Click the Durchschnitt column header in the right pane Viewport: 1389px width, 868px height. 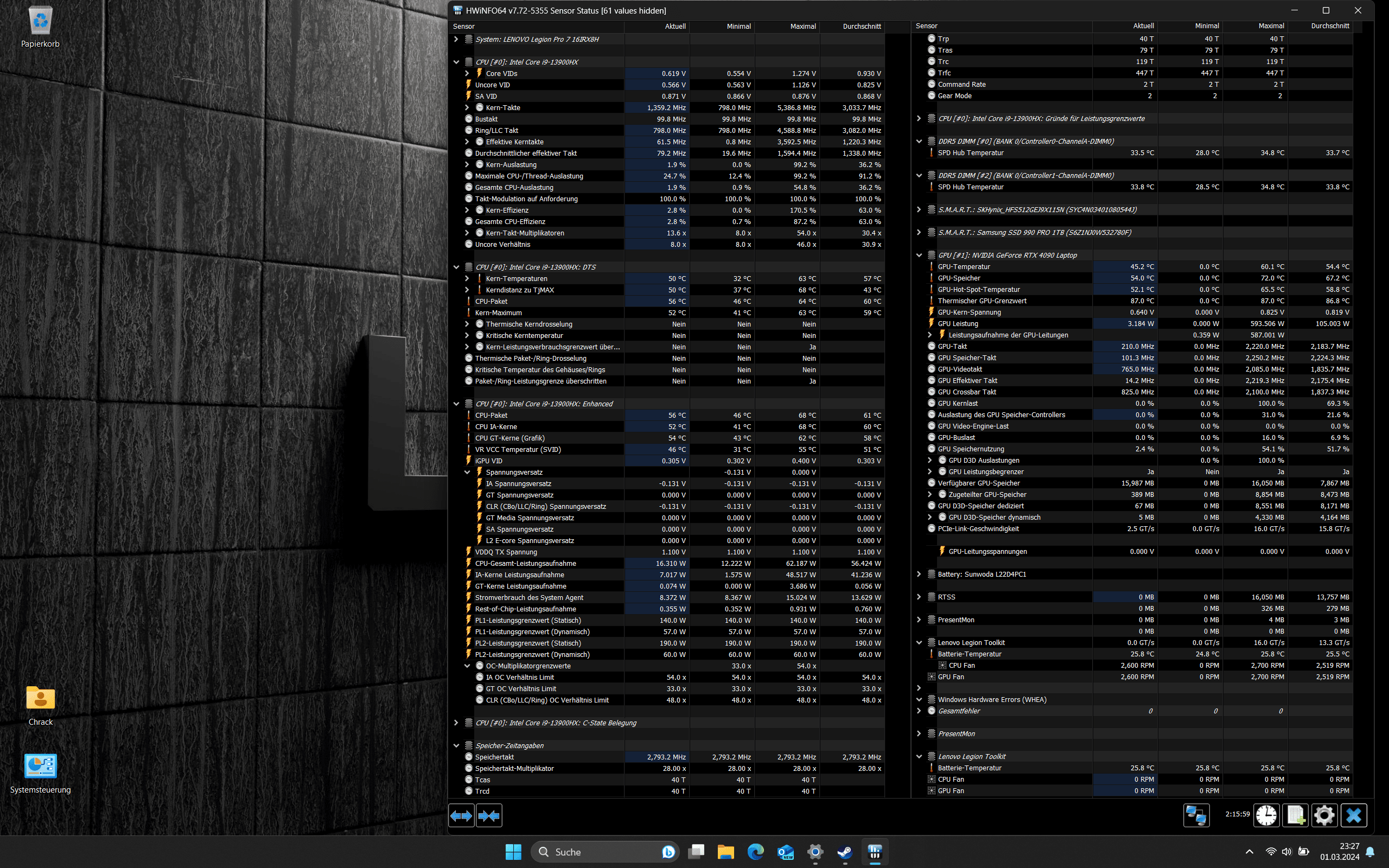pyautogui.click(x=1329, y=26)
